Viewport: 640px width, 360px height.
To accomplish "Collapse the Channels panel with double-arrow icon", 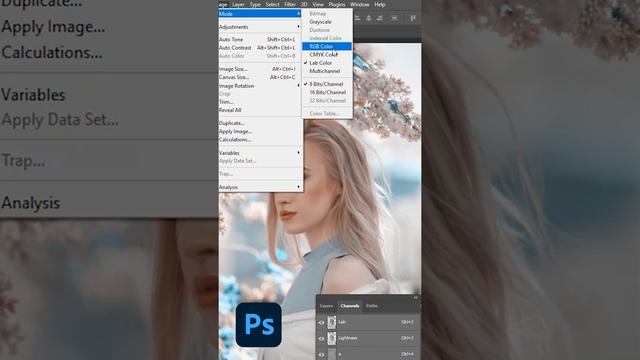I will point(416,298).
